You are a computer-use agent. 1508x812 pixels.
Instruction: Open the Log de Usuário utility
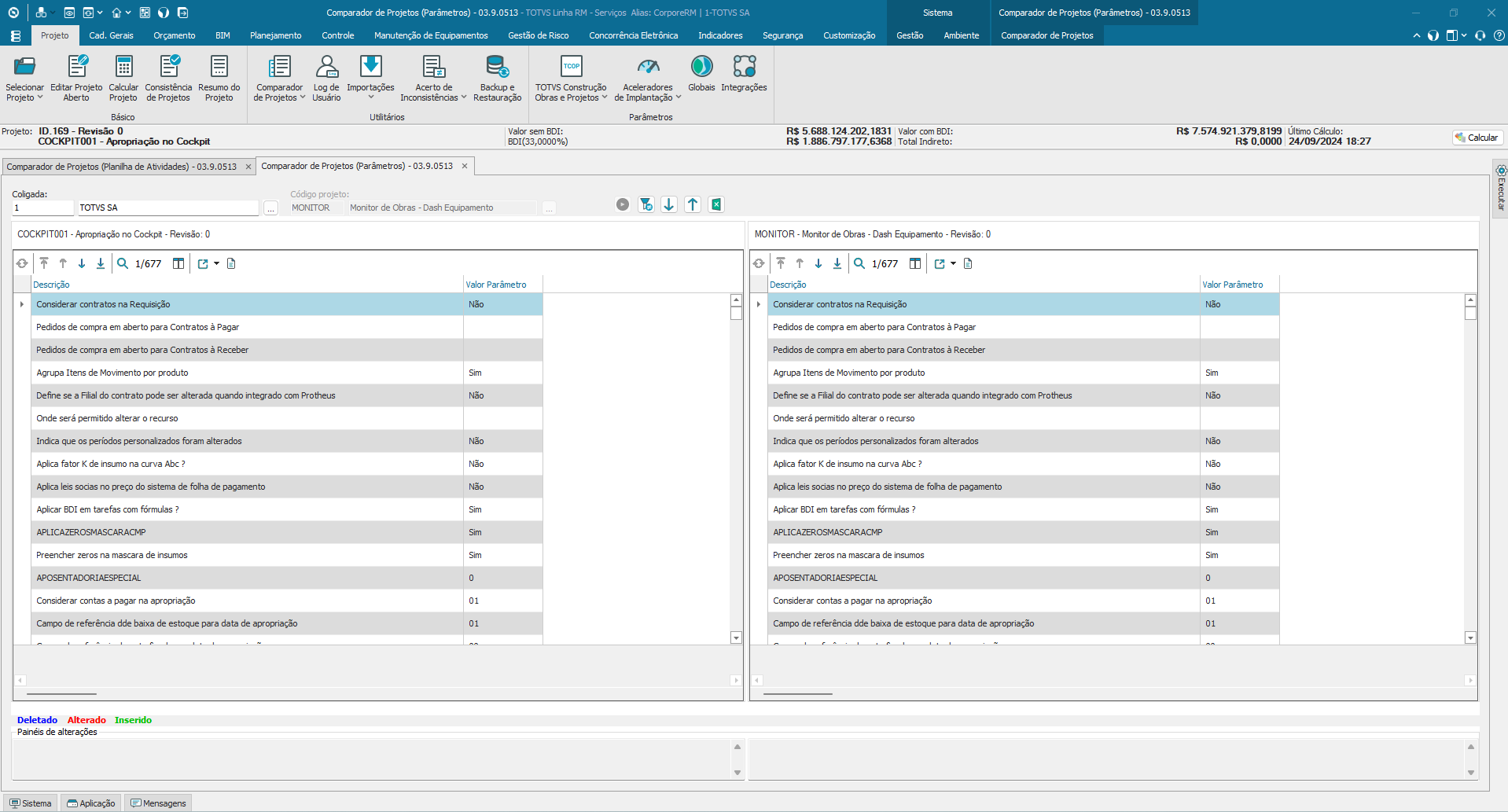326,78
